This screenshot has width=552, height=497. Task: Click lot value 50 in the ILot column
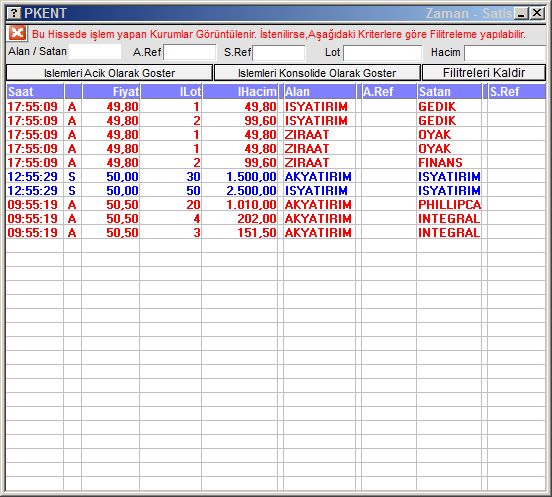193,190
